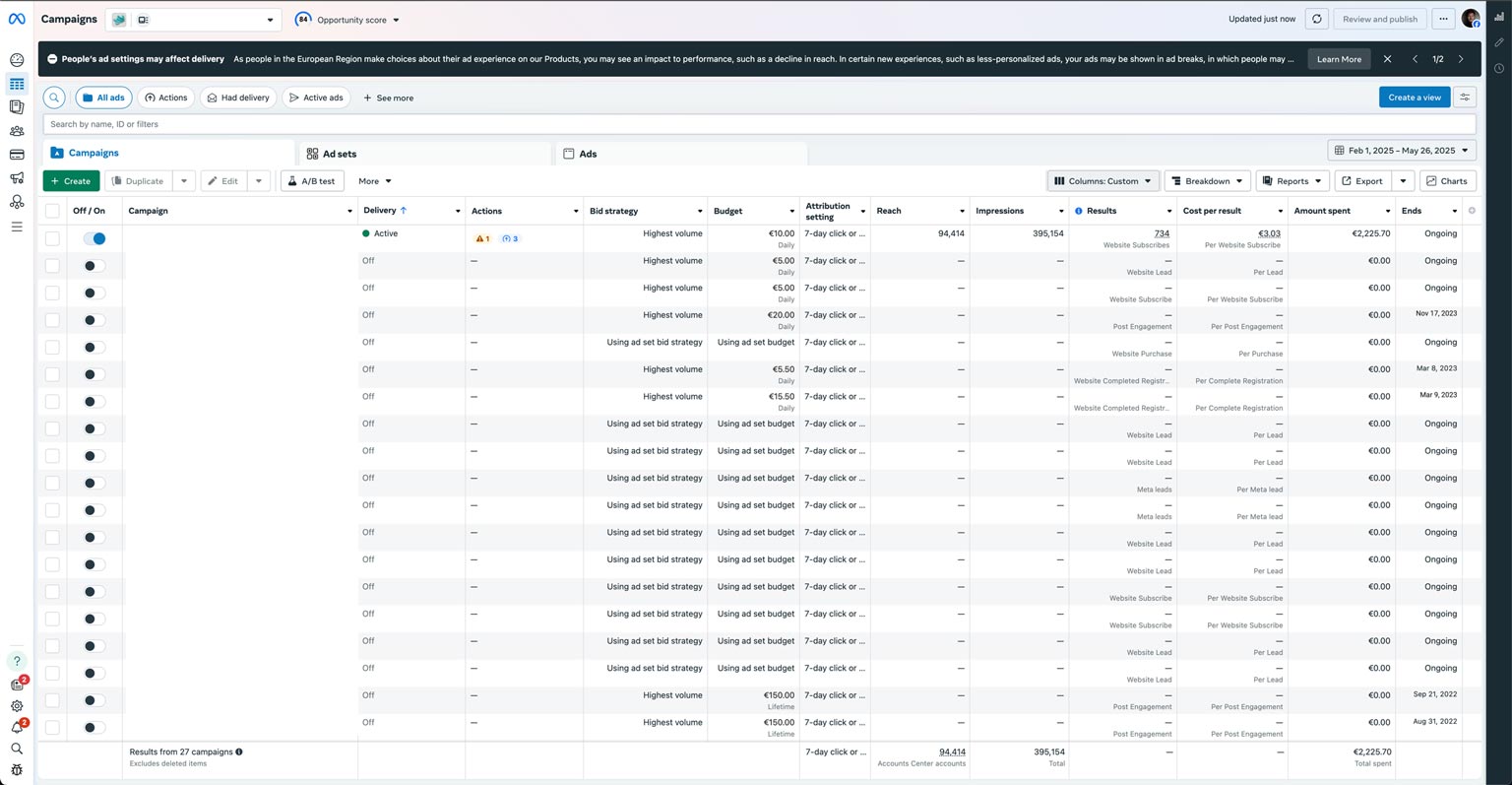Open the Help question mark icon
This screenshot has width=1512, height=785.
point(17,661)
